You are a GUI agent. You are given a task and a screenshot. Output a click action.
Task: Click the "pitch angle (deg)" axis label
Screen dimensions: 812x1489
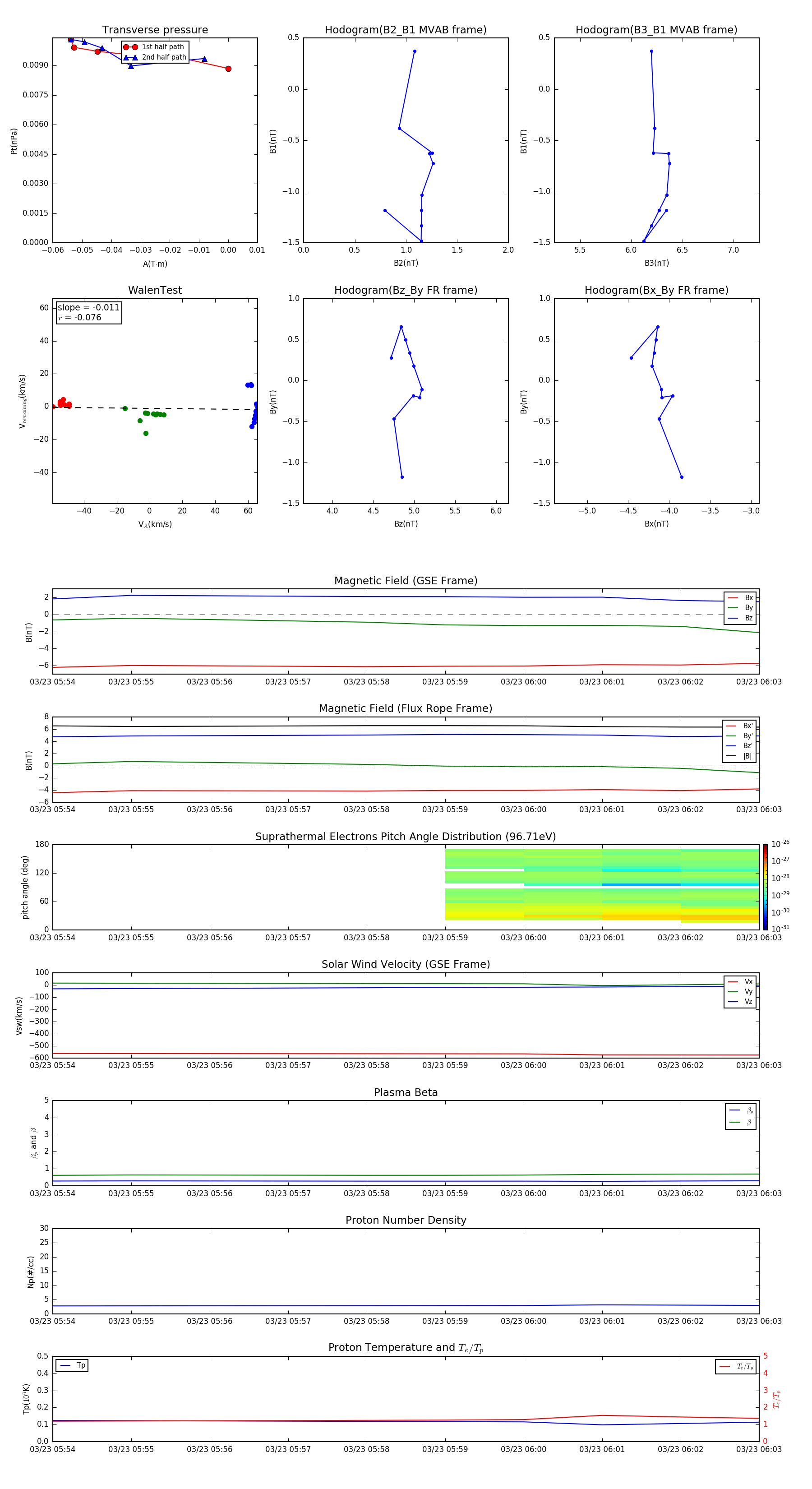25,887
